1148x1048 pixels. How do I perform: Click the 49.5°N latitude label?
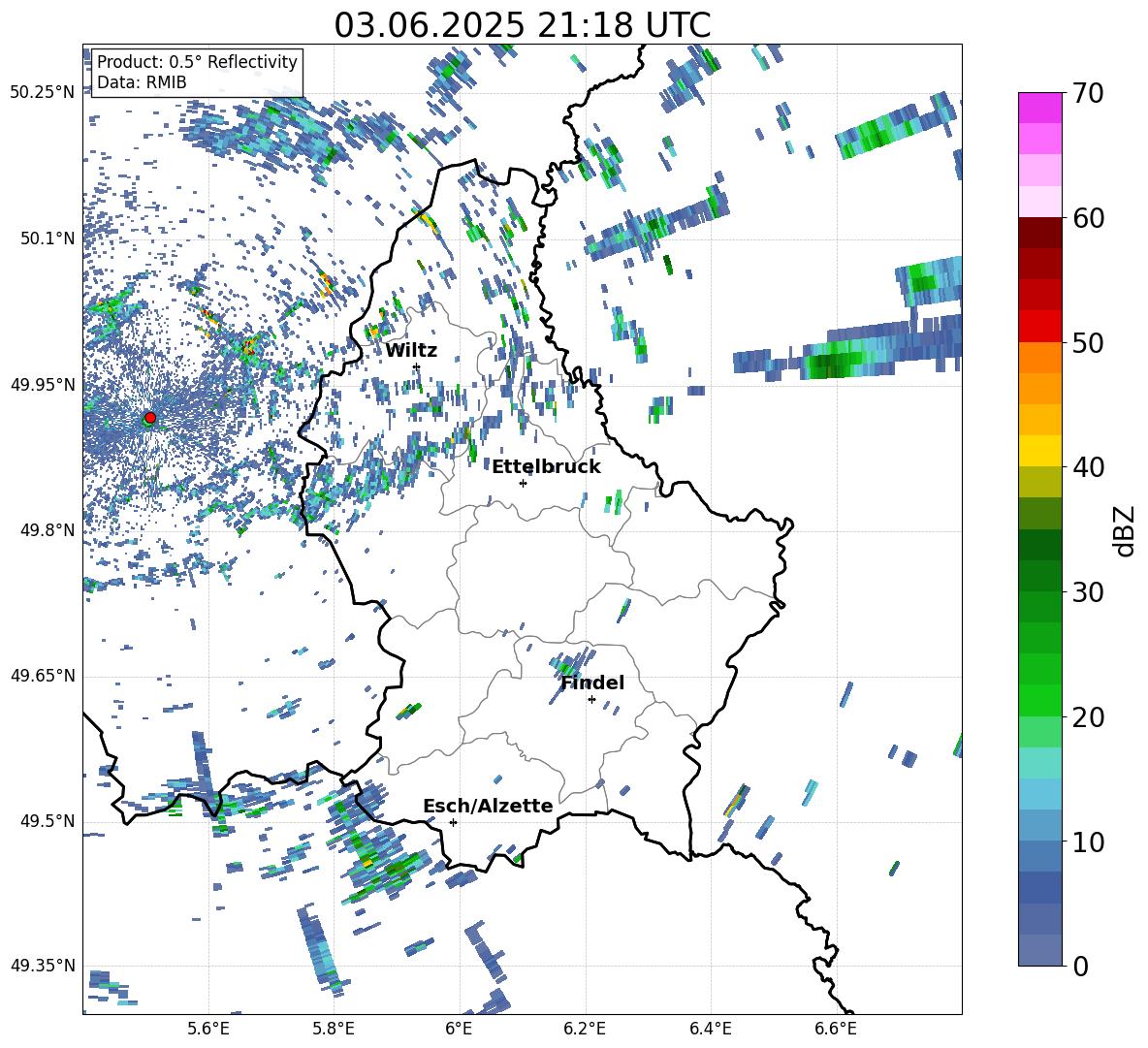(48, 821)
